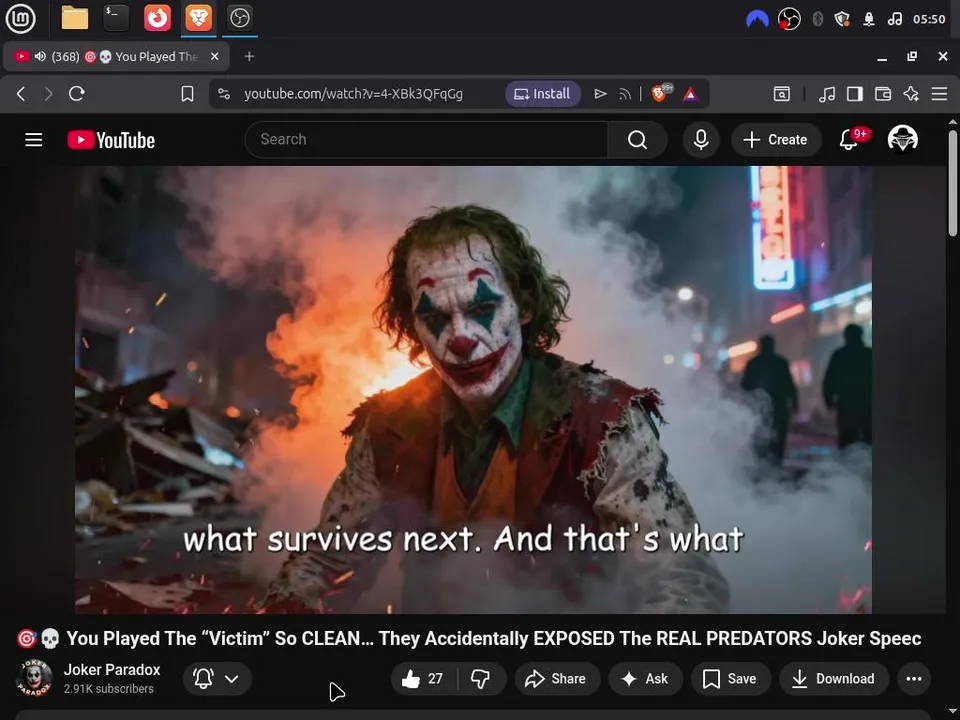This screenshot has height=720, width=960.
Task: Download this video
Action: click(x=834, y=678)
